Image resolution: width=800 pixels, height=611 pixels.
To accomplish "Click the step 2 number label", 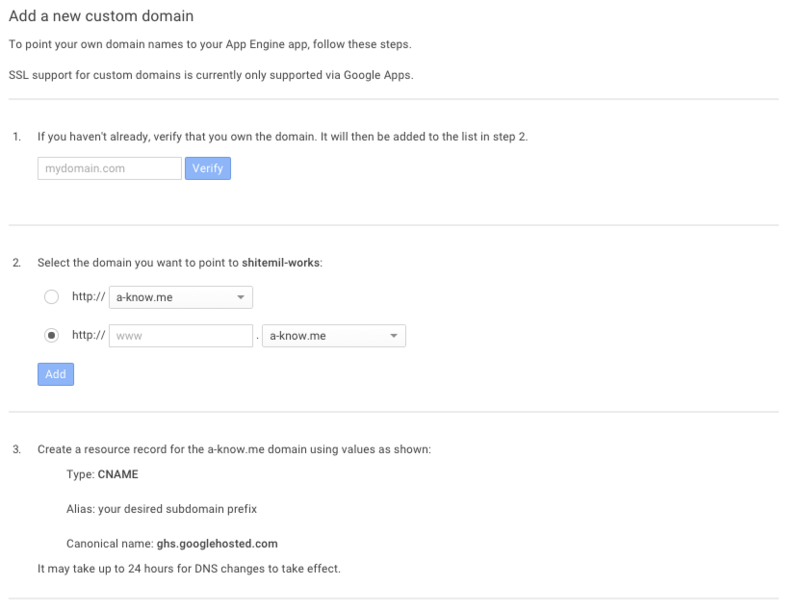I will tap(17, 263).
